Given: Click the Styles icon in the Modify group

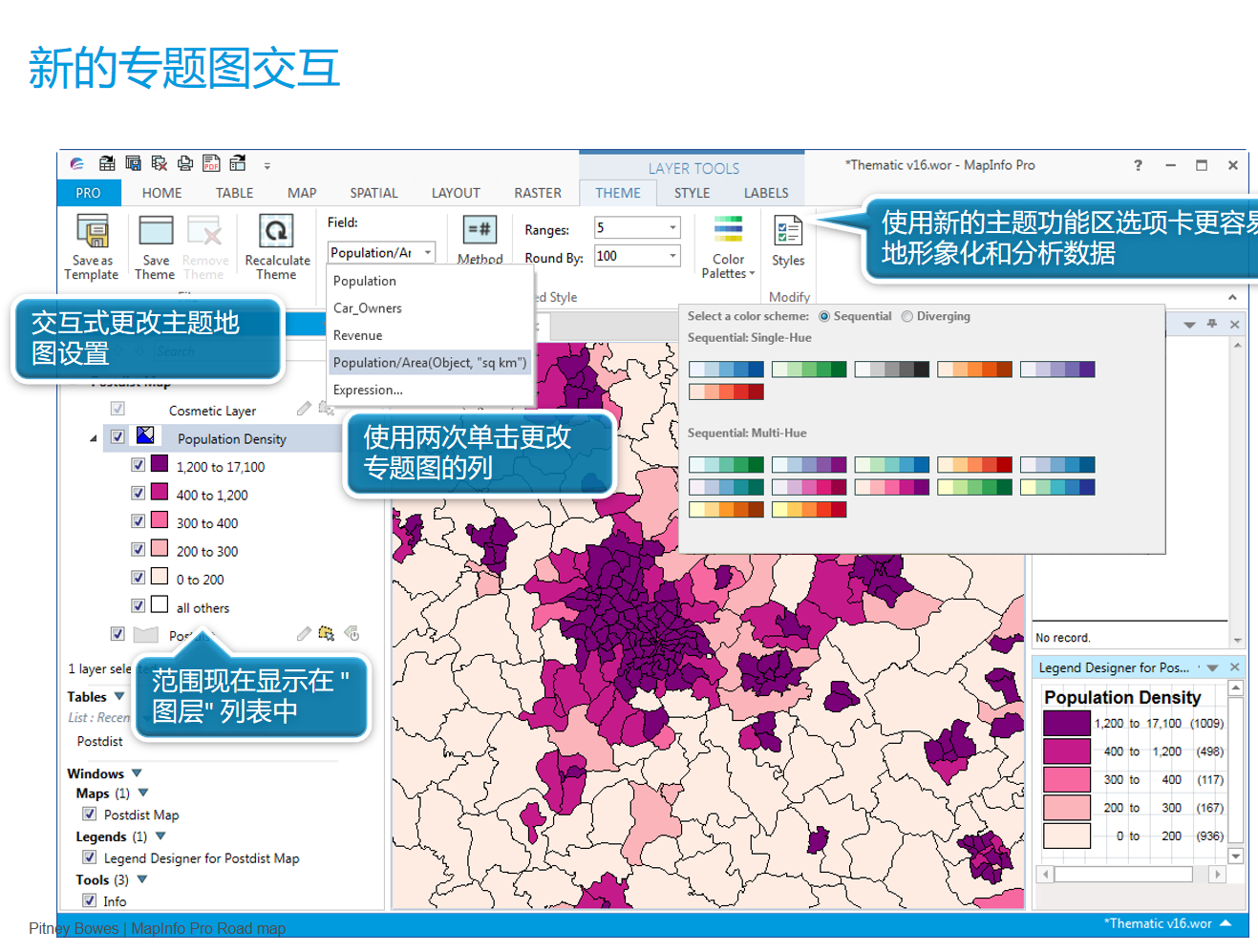Looking at the screenshot, I should click(788, 231).
